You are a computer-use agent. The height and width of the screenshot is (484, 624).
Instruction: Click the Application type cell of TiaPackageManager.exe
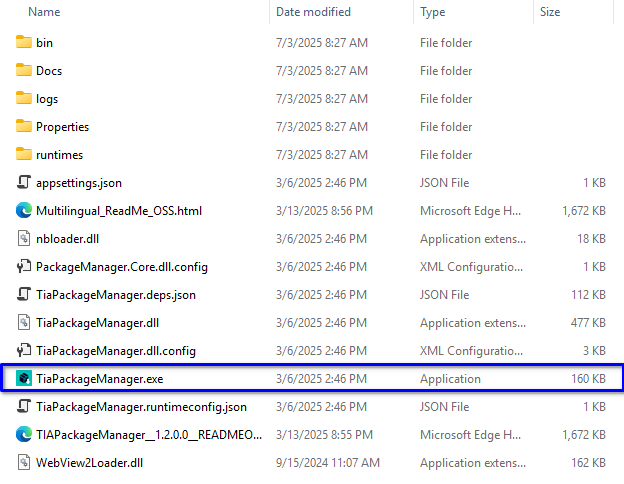(x=450, y=379)
